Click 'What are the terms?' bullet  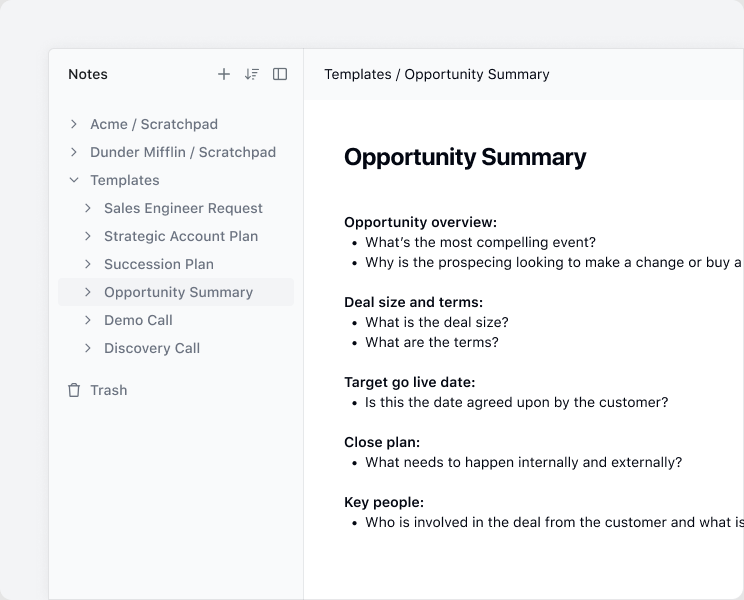(x=432, y=342)
